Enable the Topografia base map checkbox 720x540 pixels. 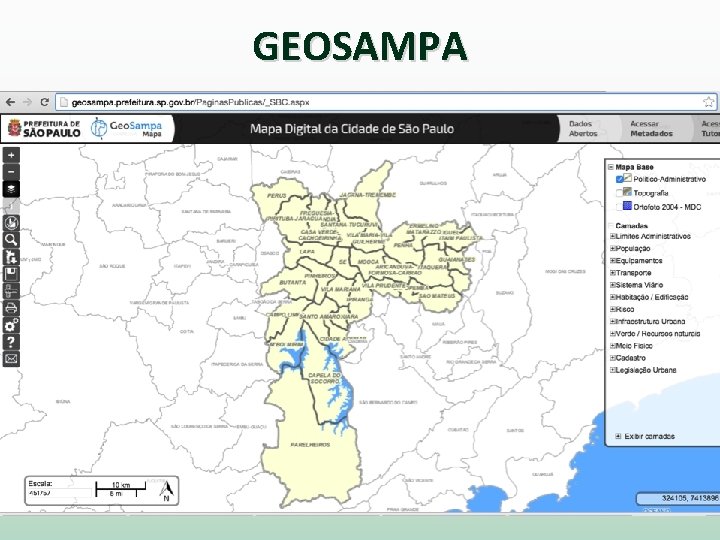click(x=619, y=193)
